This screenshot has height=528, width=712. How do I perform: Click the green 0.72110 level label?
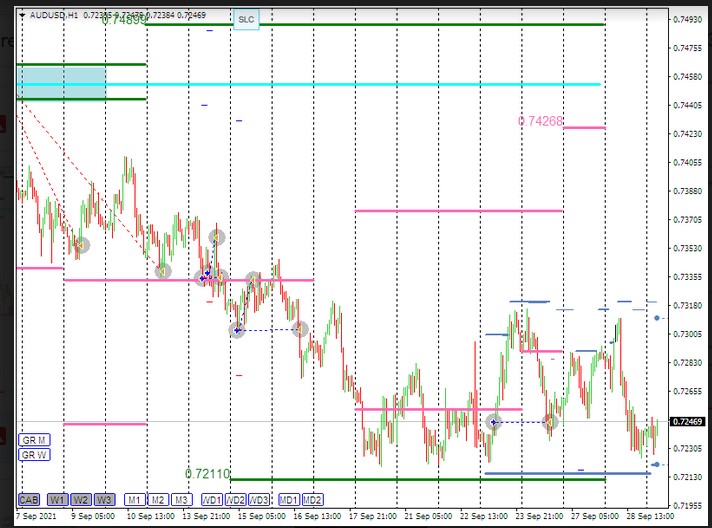pos(207,473)
